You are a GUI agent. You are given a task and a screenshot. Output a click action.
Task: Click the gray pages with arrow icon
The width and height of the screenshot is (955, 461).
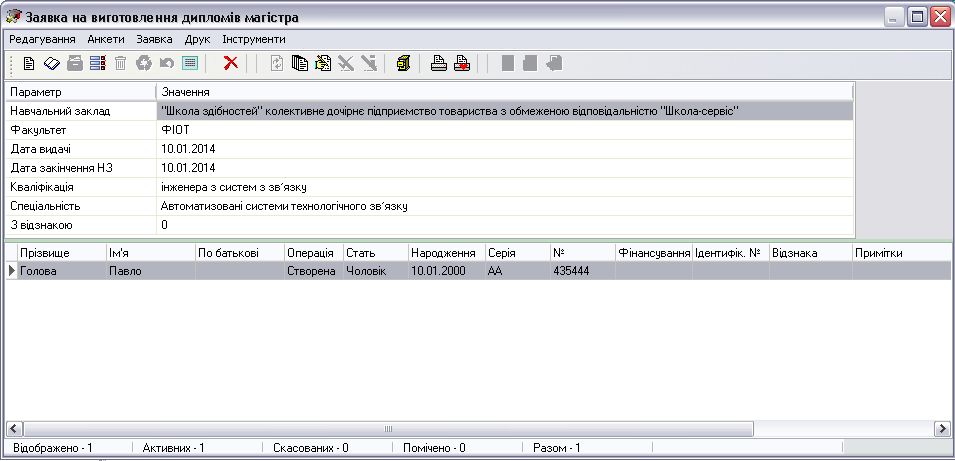point(554,63)
